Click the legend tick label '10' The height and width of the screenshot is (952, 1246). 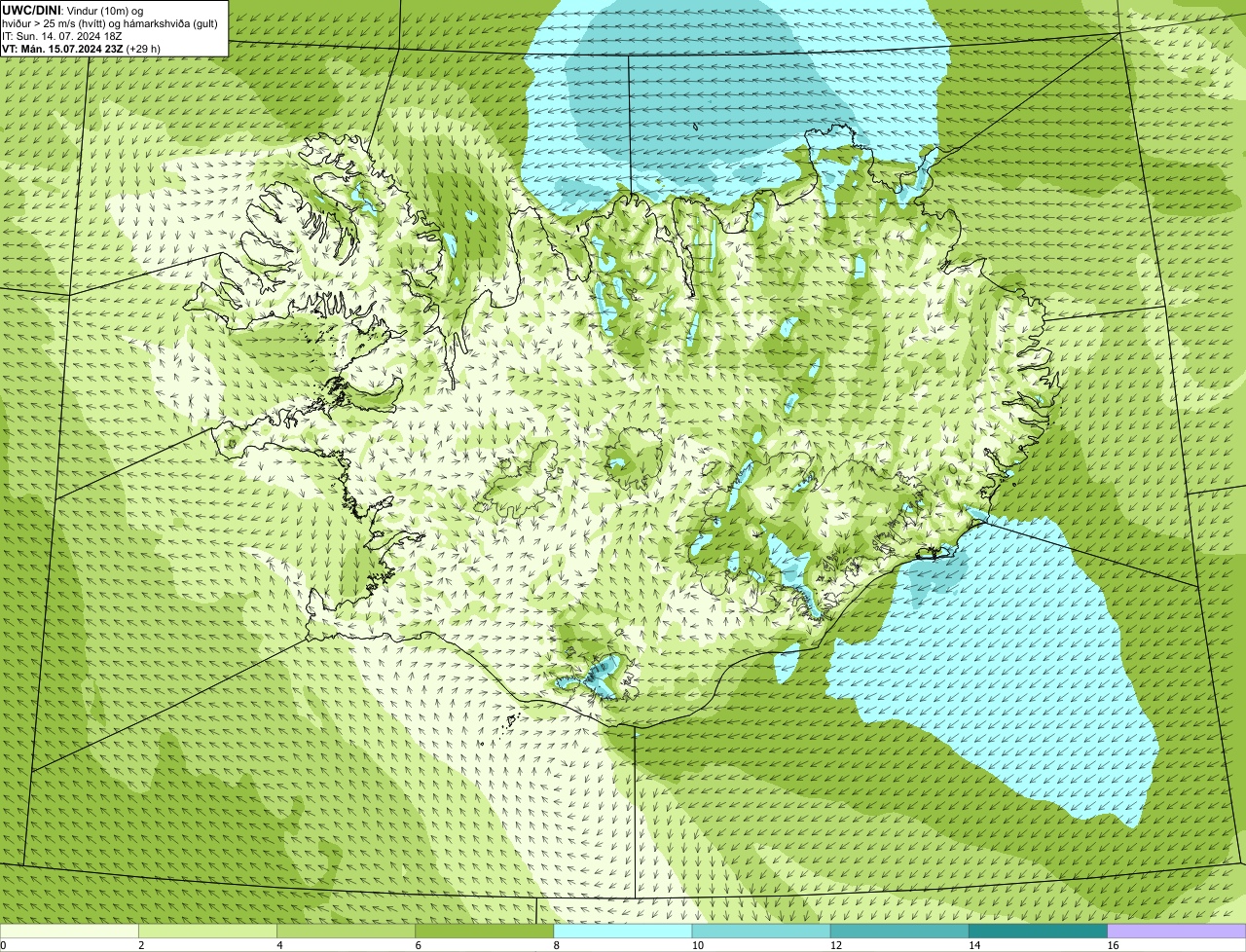point(698,945)
